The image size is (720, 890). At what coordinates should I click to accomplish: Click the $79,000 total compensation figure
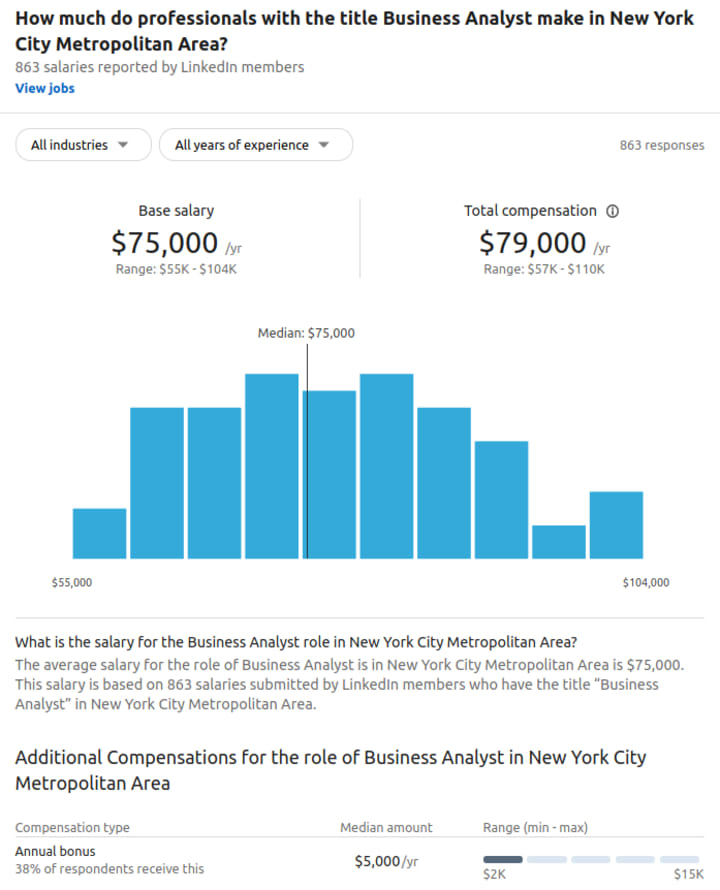532,243
